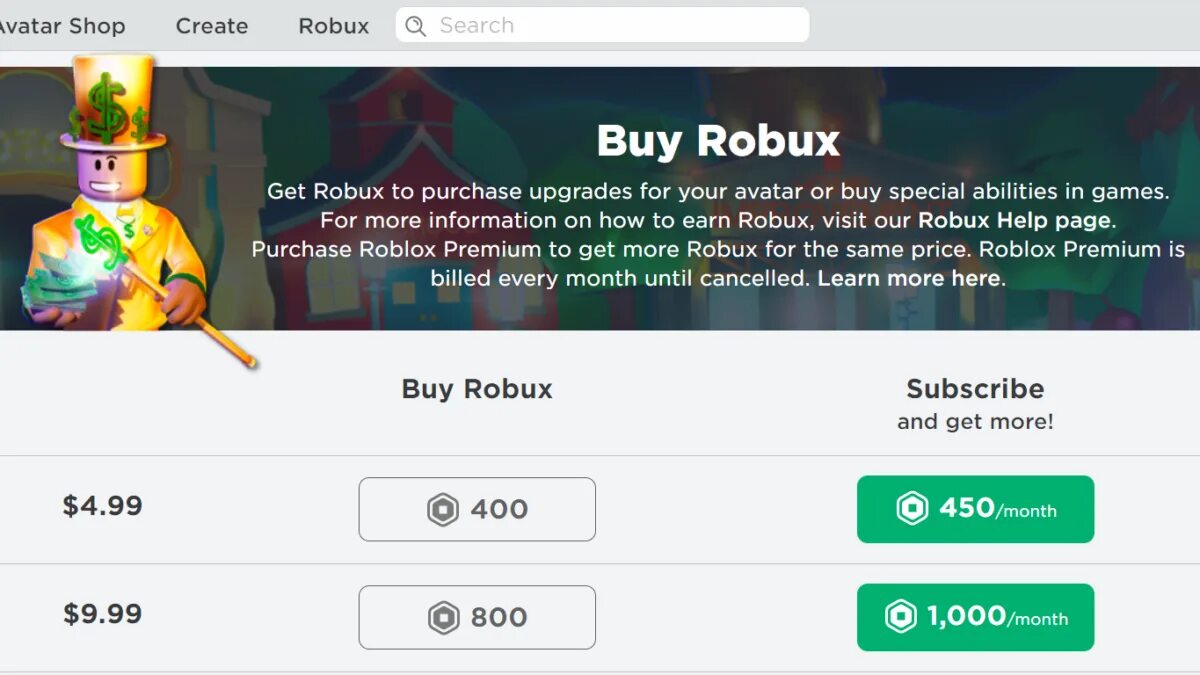Buy 400 Robux for $4.99

477,509
